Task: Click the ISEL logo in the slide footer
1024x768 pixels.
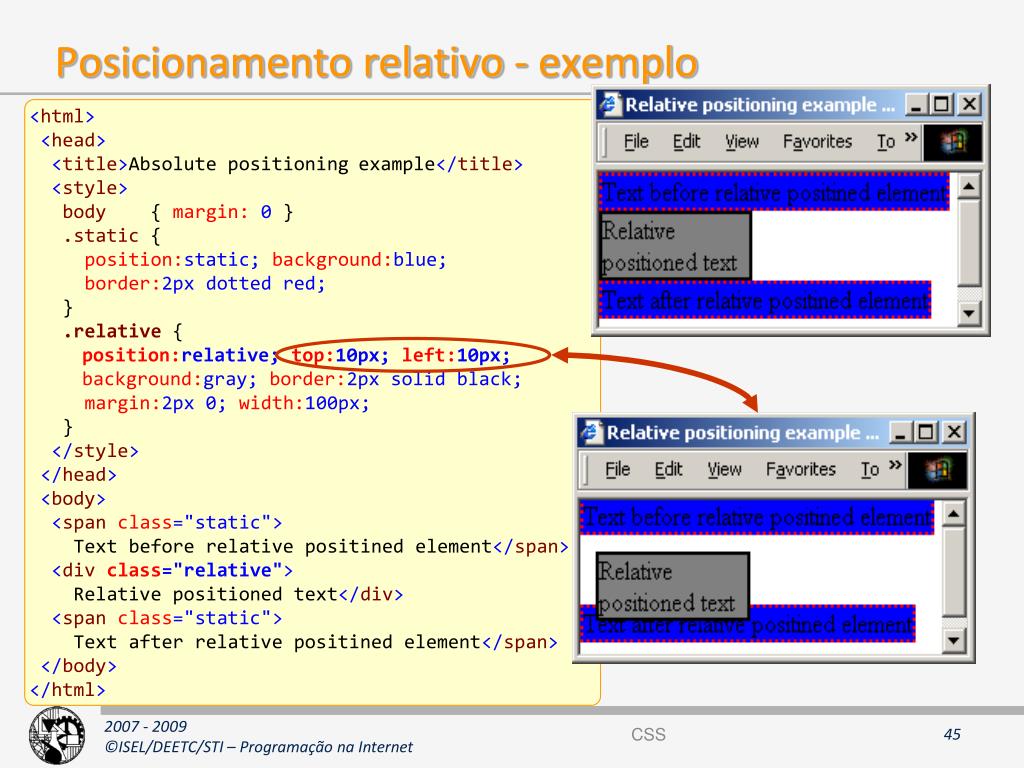Action: click(x=57, y=736)
